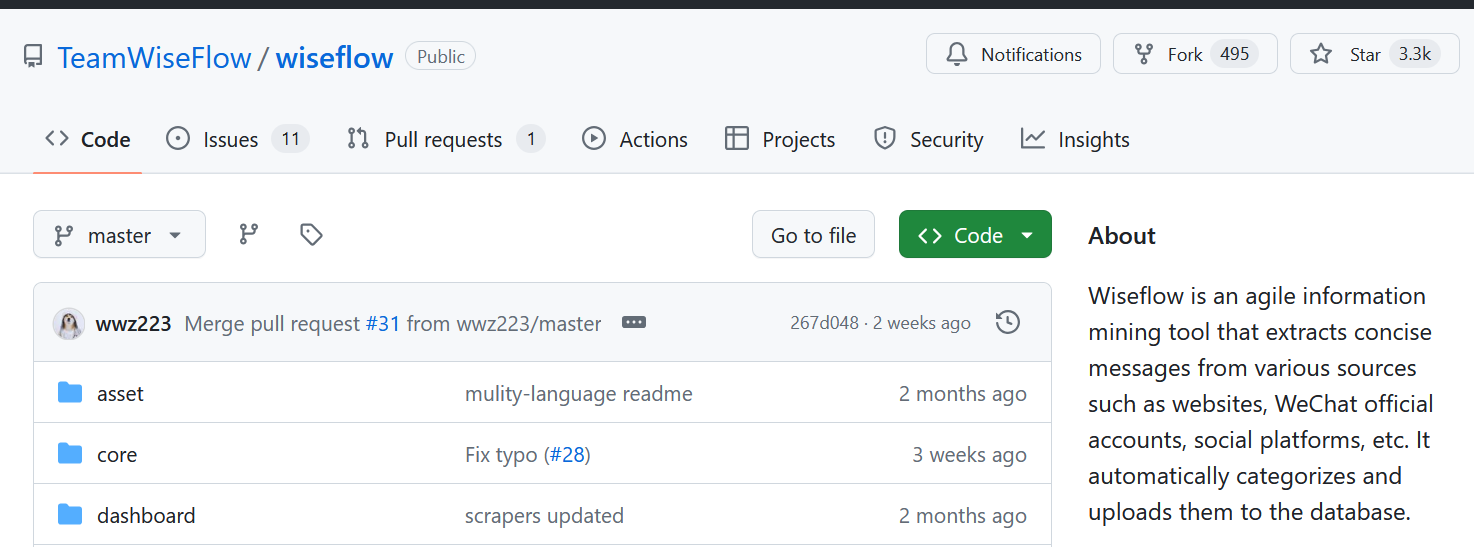Screen dimensions: 1474x547
Task: View commit history clock icon
Action: click(1008, 322)
